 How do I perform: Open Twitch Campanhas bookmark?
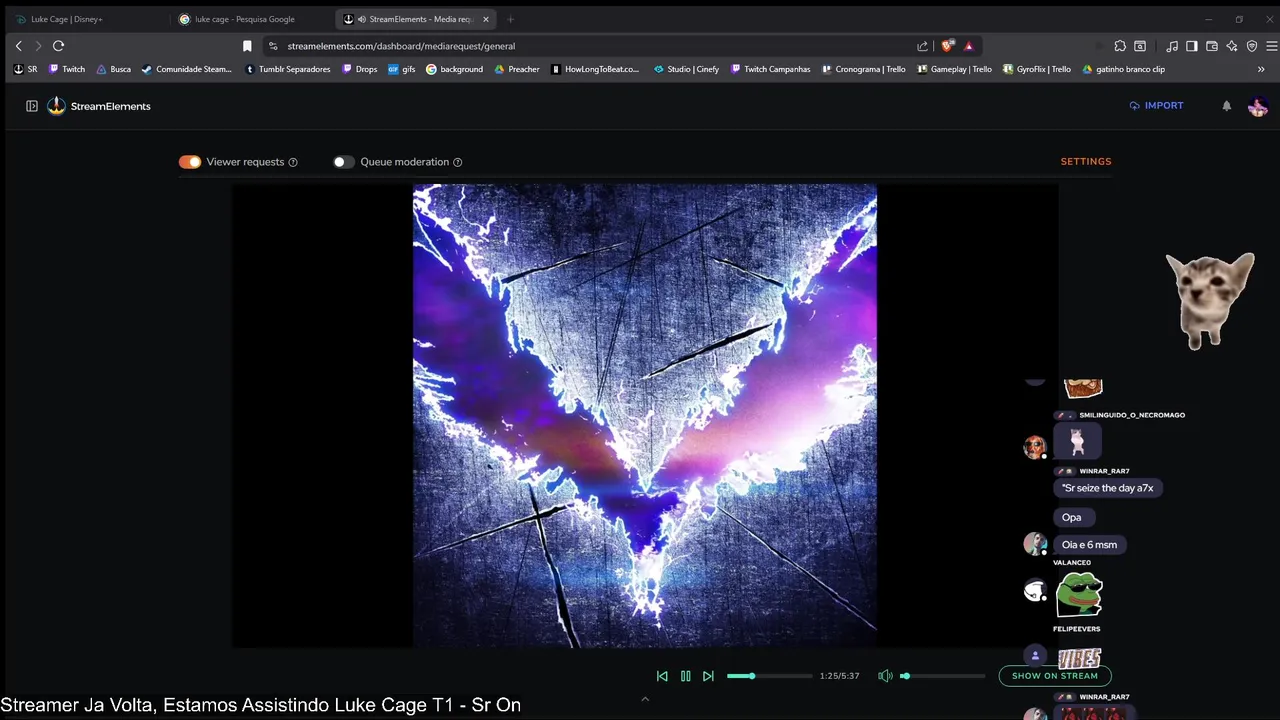[x=770, y=70]
